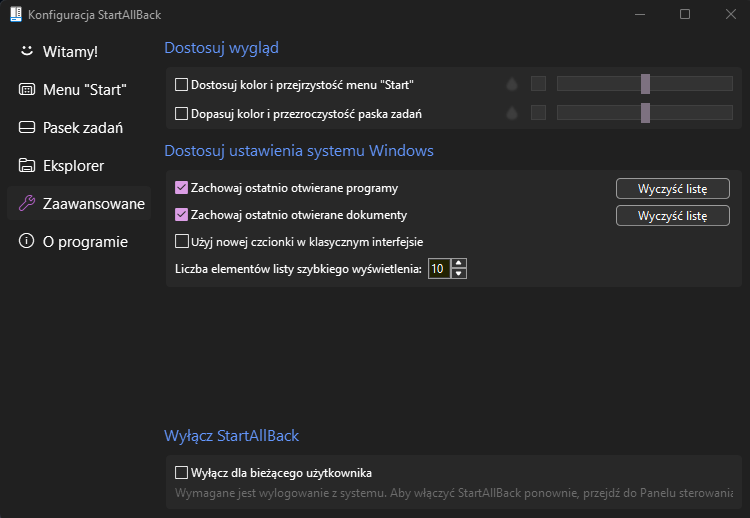Viewport: 750px width, 518px height.
Task: Click the Eksplorer folder icon
Action: point(27,165)
